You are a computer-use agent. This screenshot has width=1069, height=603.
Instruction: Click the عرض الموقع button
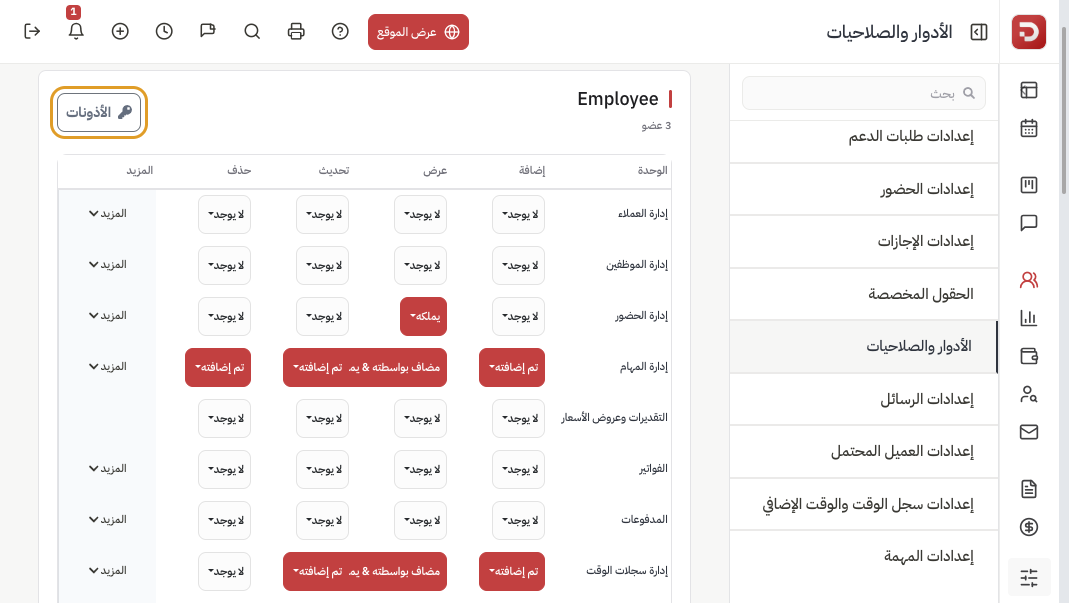coord(418,32)
